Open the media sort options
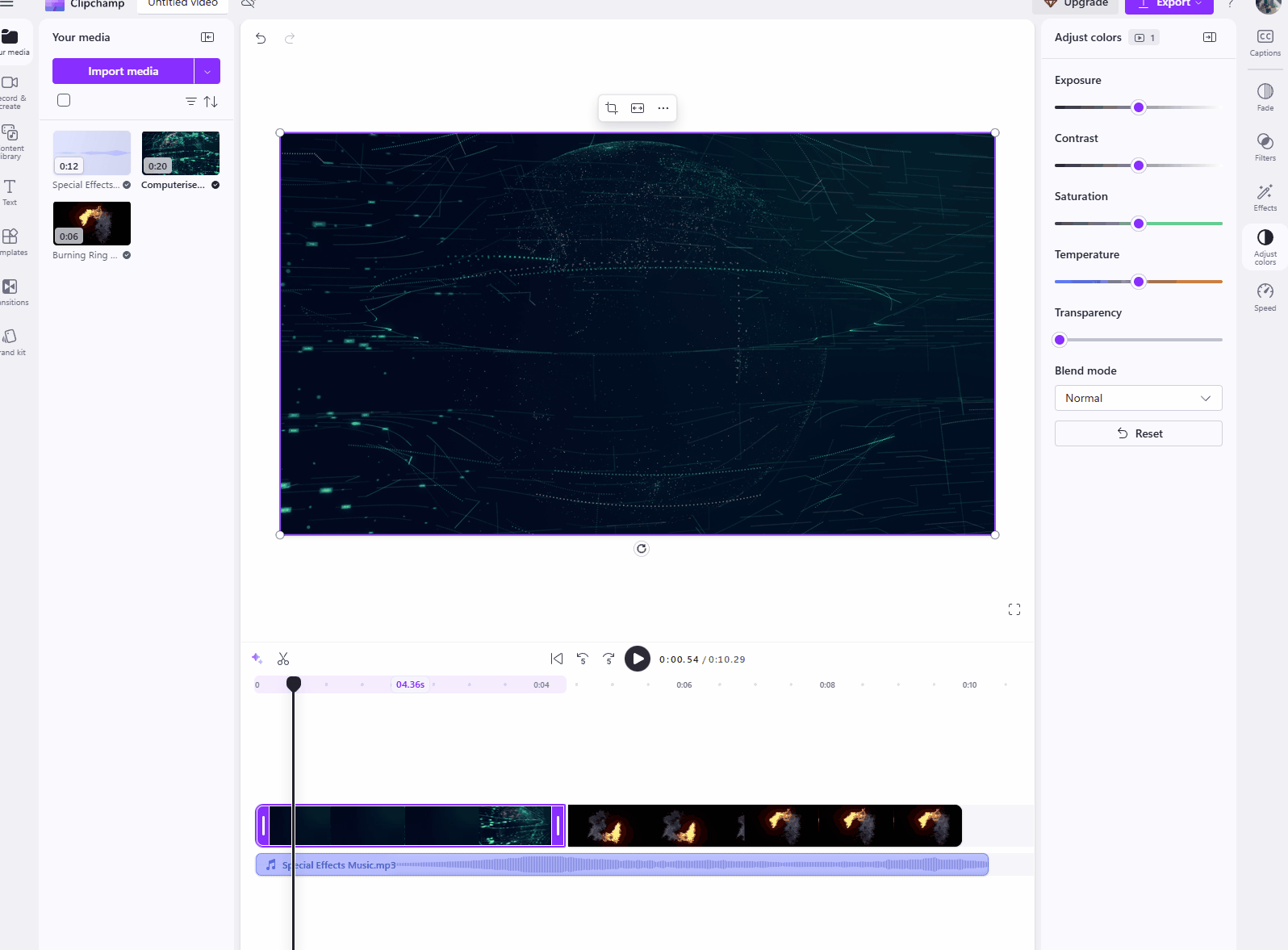Screen dimensions: 1288x950 [x=211, y=102]
